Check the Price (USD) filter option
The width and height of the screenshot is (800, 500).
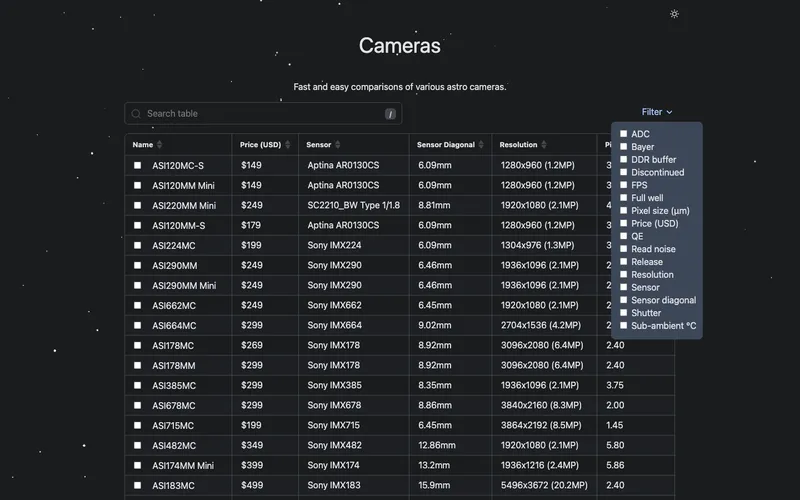click(x=623, y=223)
